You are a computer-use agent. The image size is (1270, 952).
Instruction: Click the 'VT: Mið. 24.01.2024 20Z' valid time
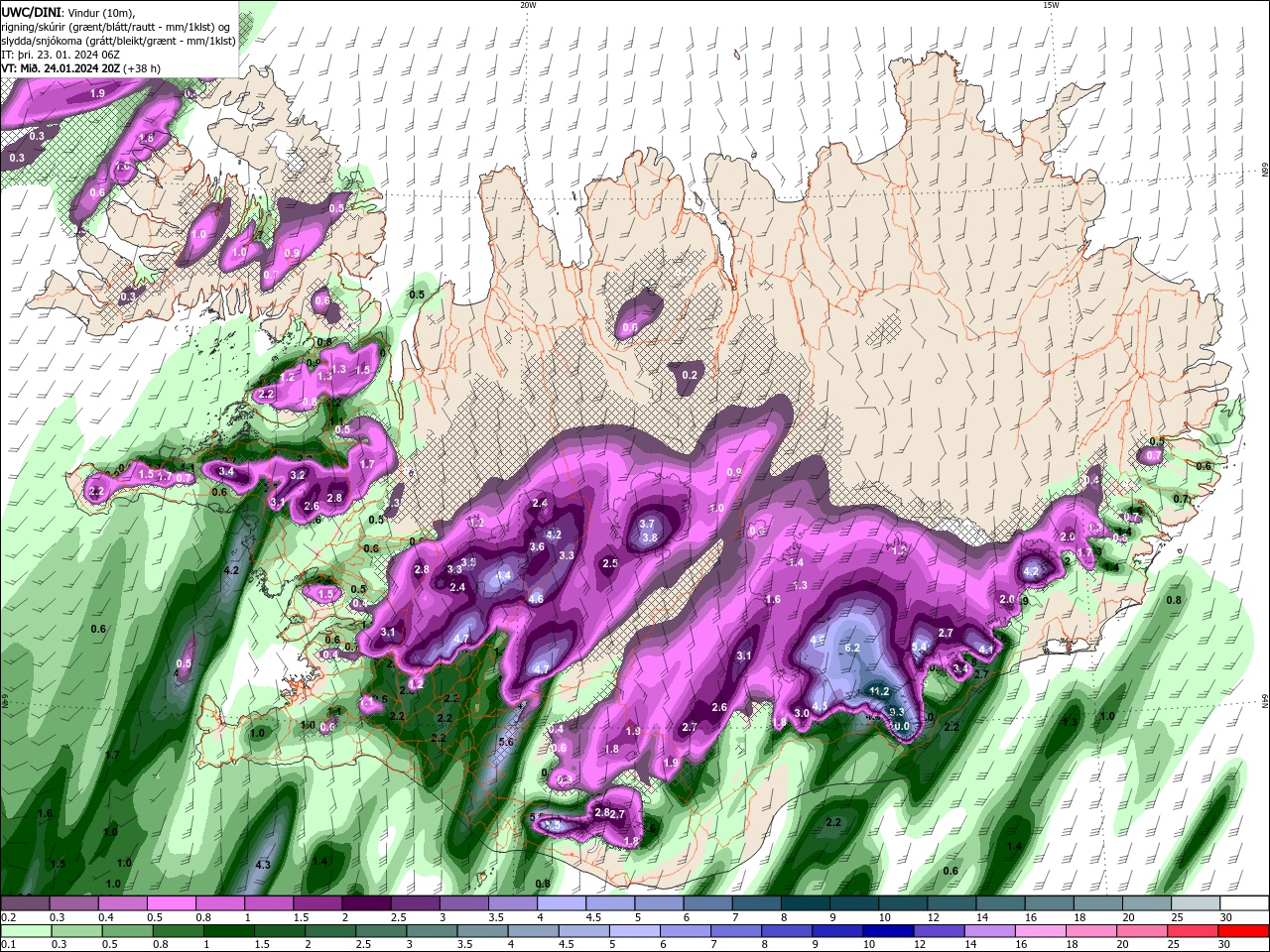point(61,67)
